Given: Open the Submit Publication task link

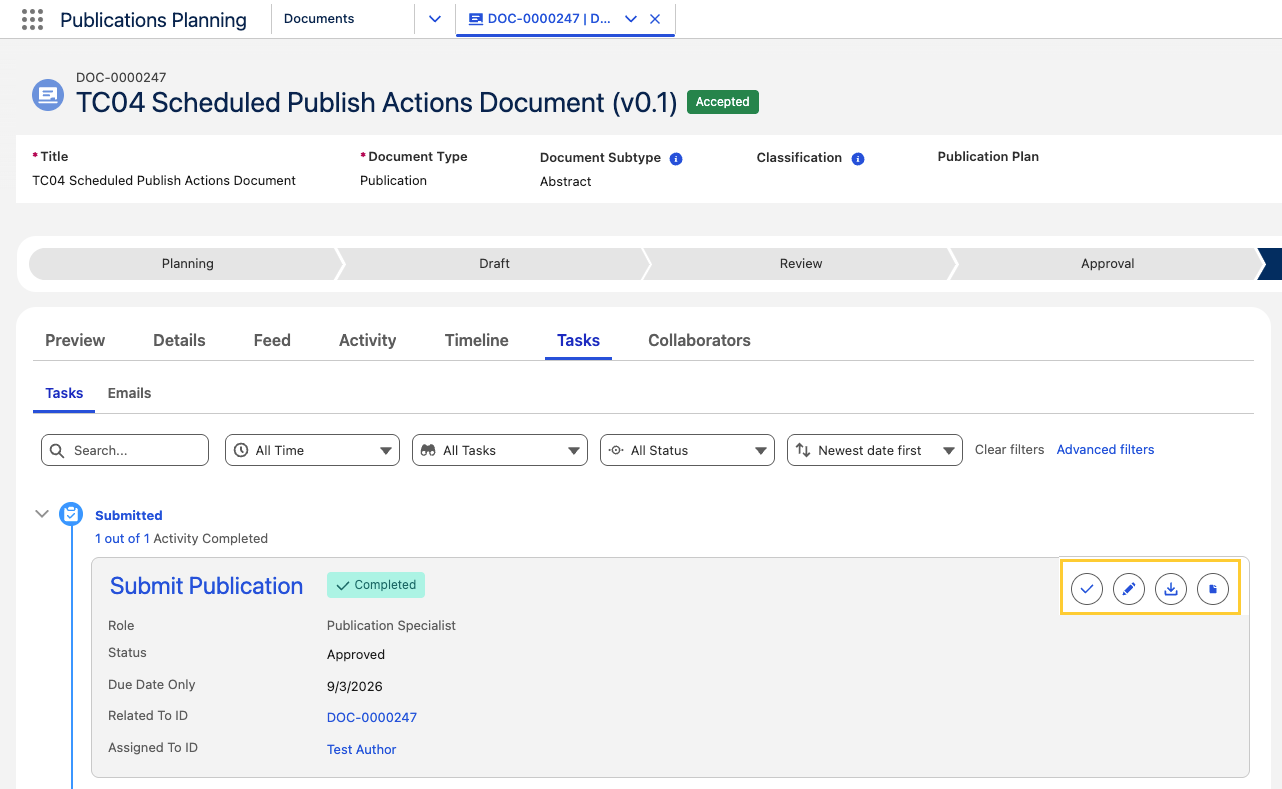Looking at the screenshot, I should click(x=206, y=586).
